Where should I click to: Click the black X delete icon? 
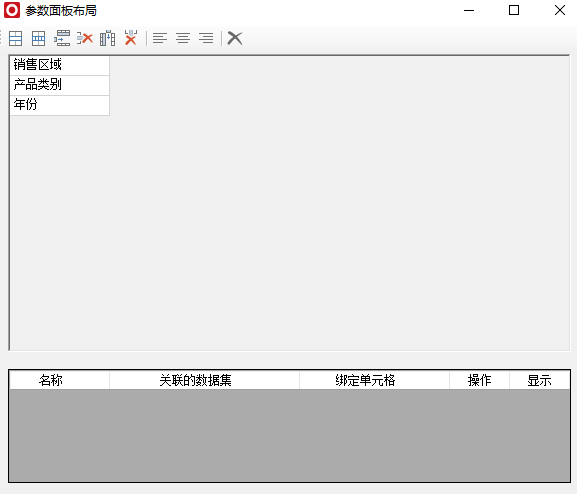[235, 38]
